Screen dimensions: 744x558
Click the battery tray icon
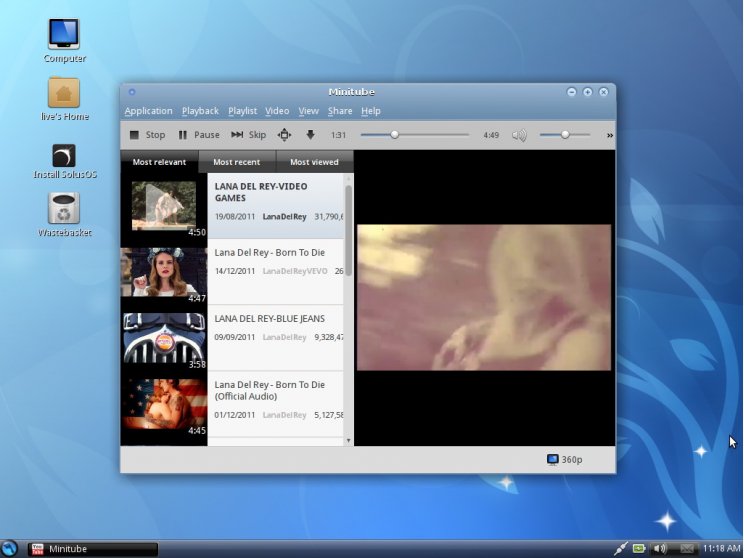[639, 549]
